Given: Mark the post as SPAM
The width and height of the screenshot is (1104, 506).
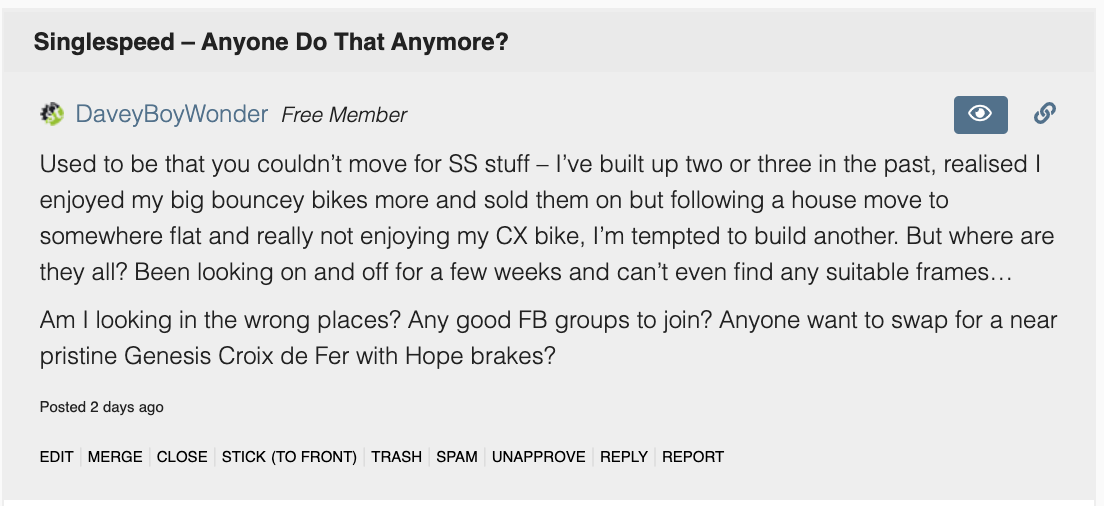Looking at the screenshot, I should pyautogui.click(x=457, y=457).
